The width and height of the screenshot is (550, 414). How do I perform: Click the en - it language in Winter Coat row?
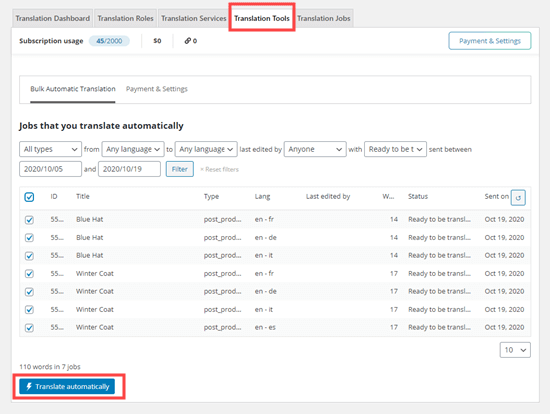click(264, 309)
